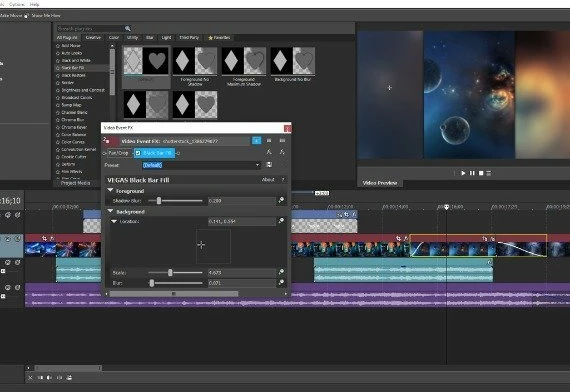Click the Play button under Video Preview
The width and height of the screenshot is (570, 392).
point(463,173)
